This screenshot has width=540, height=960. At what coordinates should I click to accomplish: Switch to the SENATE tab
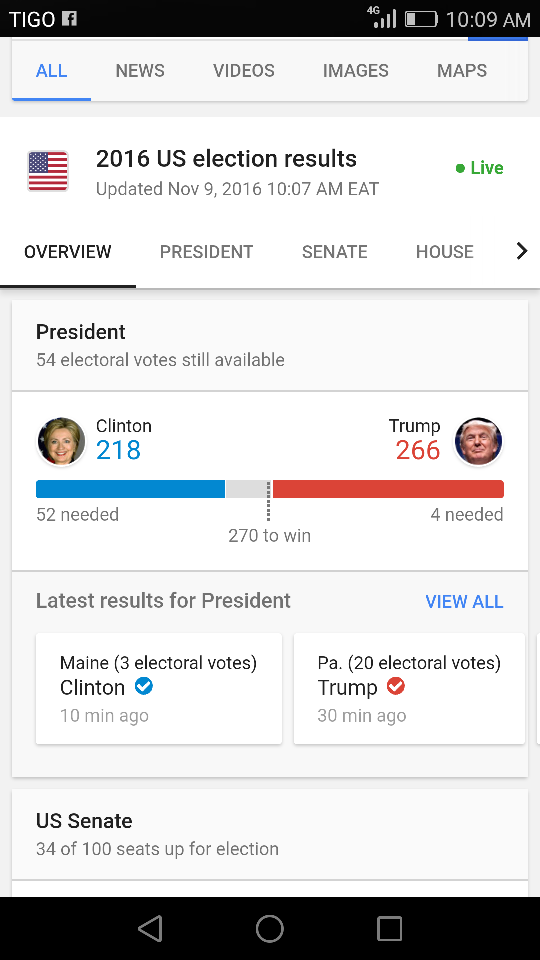[334, 252]
